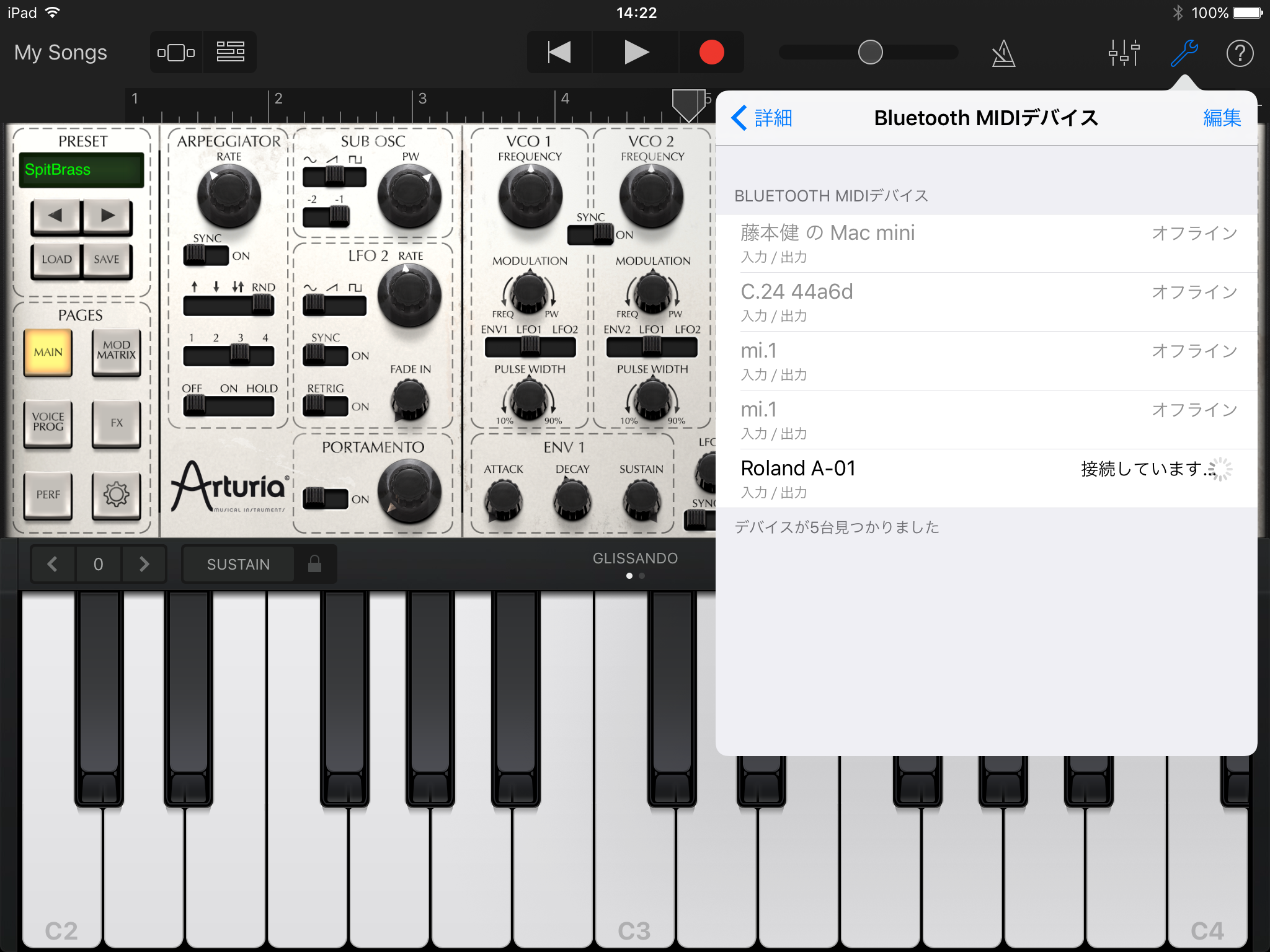
Task: Start playback with play button
Action: pyautogui.click(x=636, y=53)
